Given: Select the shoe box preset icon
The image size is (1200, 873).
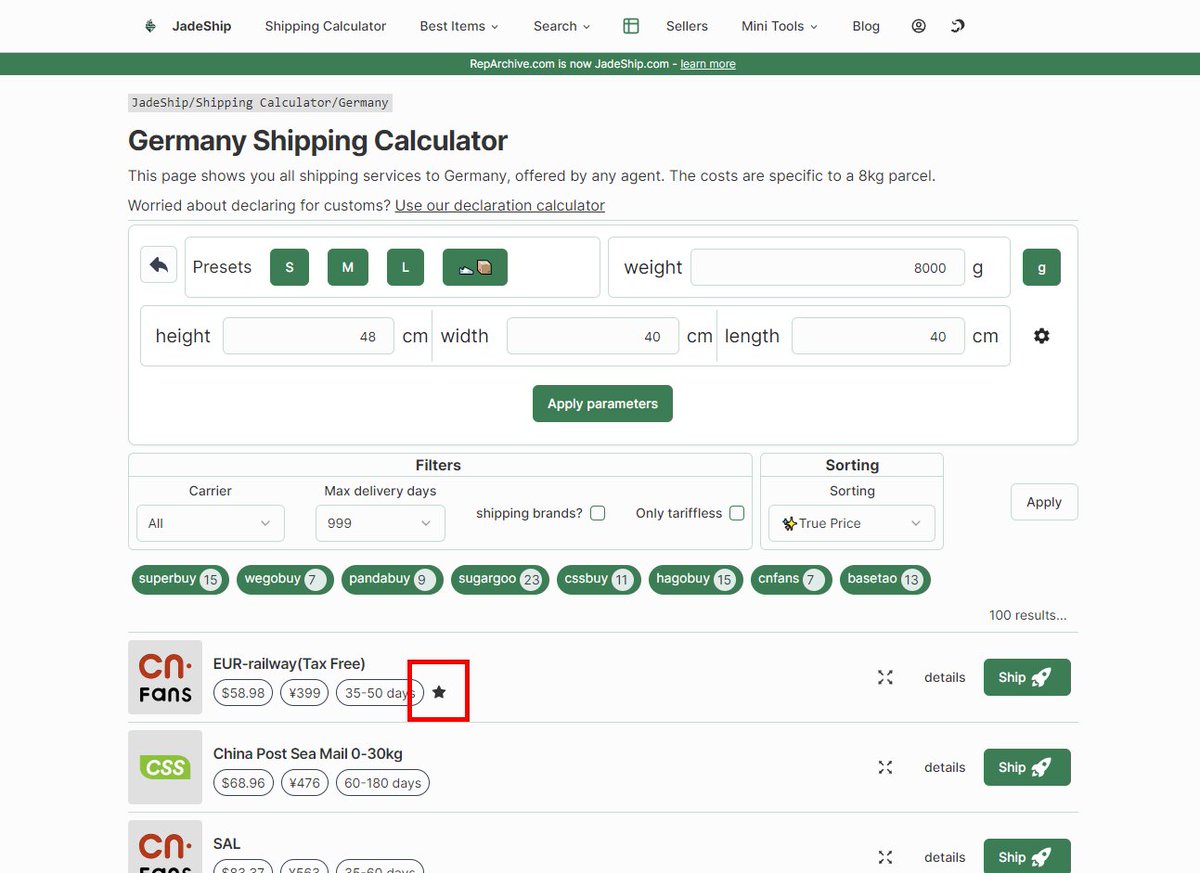Looking at the screenshot, I should point(475,267).
